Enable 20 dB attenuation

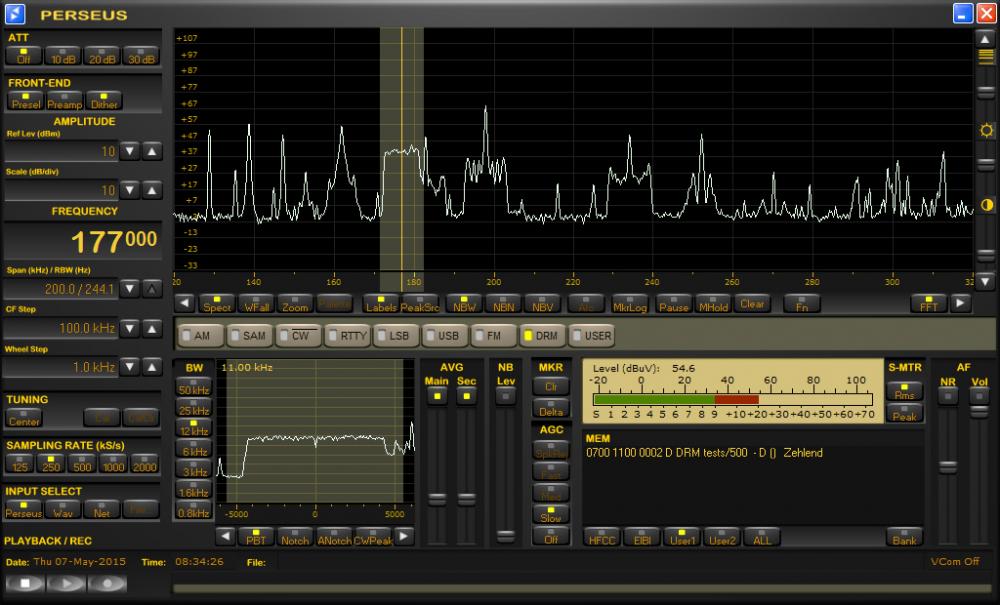point(103,57)
